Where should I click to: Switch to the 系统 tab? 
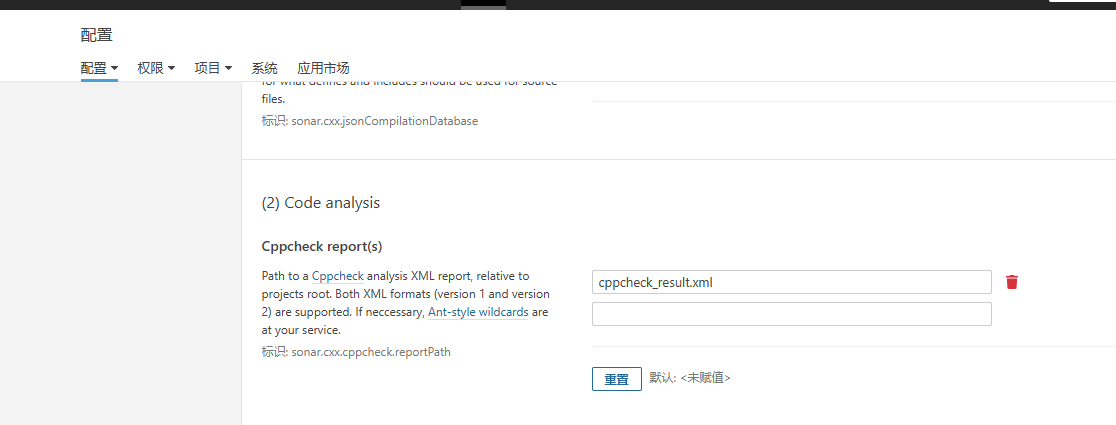(264, 68)
